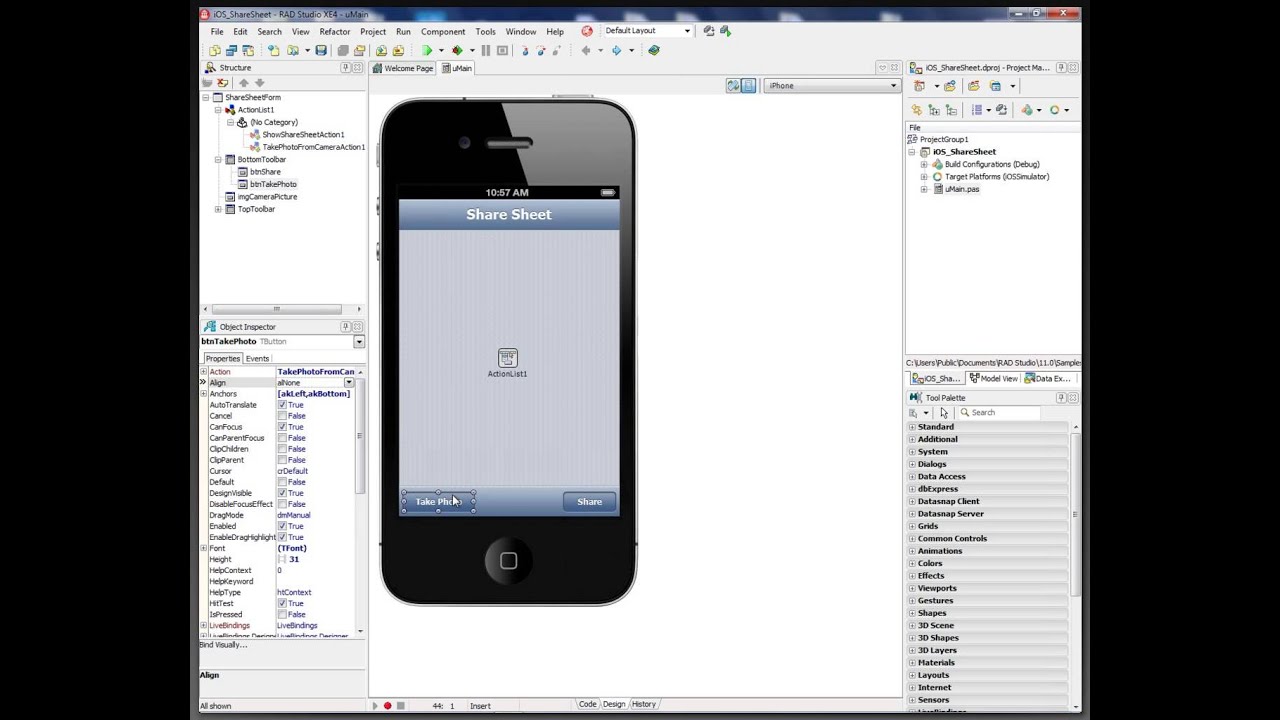Click the Take Photo button on the form
The height and width of the screenshot is (720, 1280).
click(x=438, y=502)
